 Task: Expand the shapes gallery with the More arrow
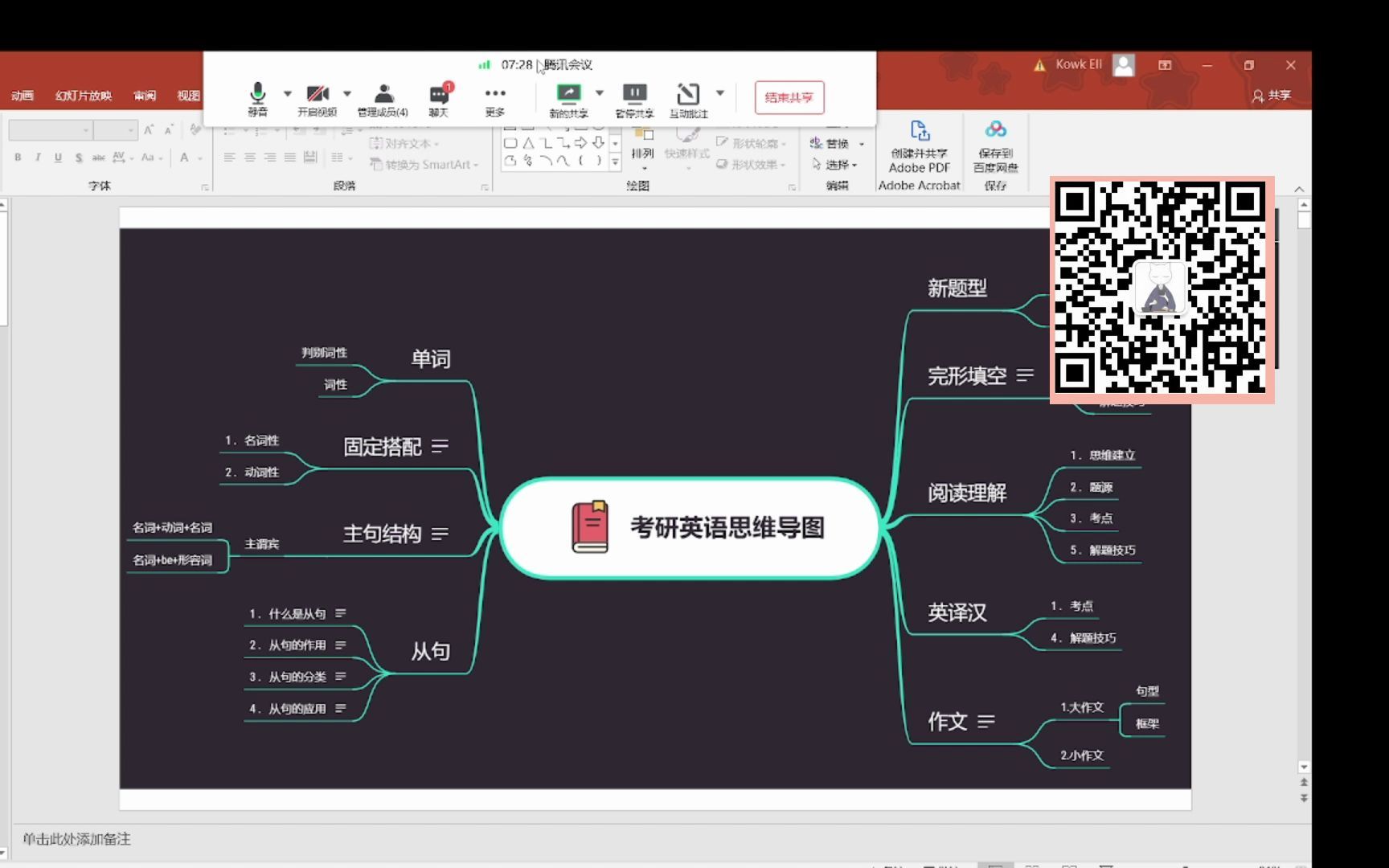click(616, 162)
